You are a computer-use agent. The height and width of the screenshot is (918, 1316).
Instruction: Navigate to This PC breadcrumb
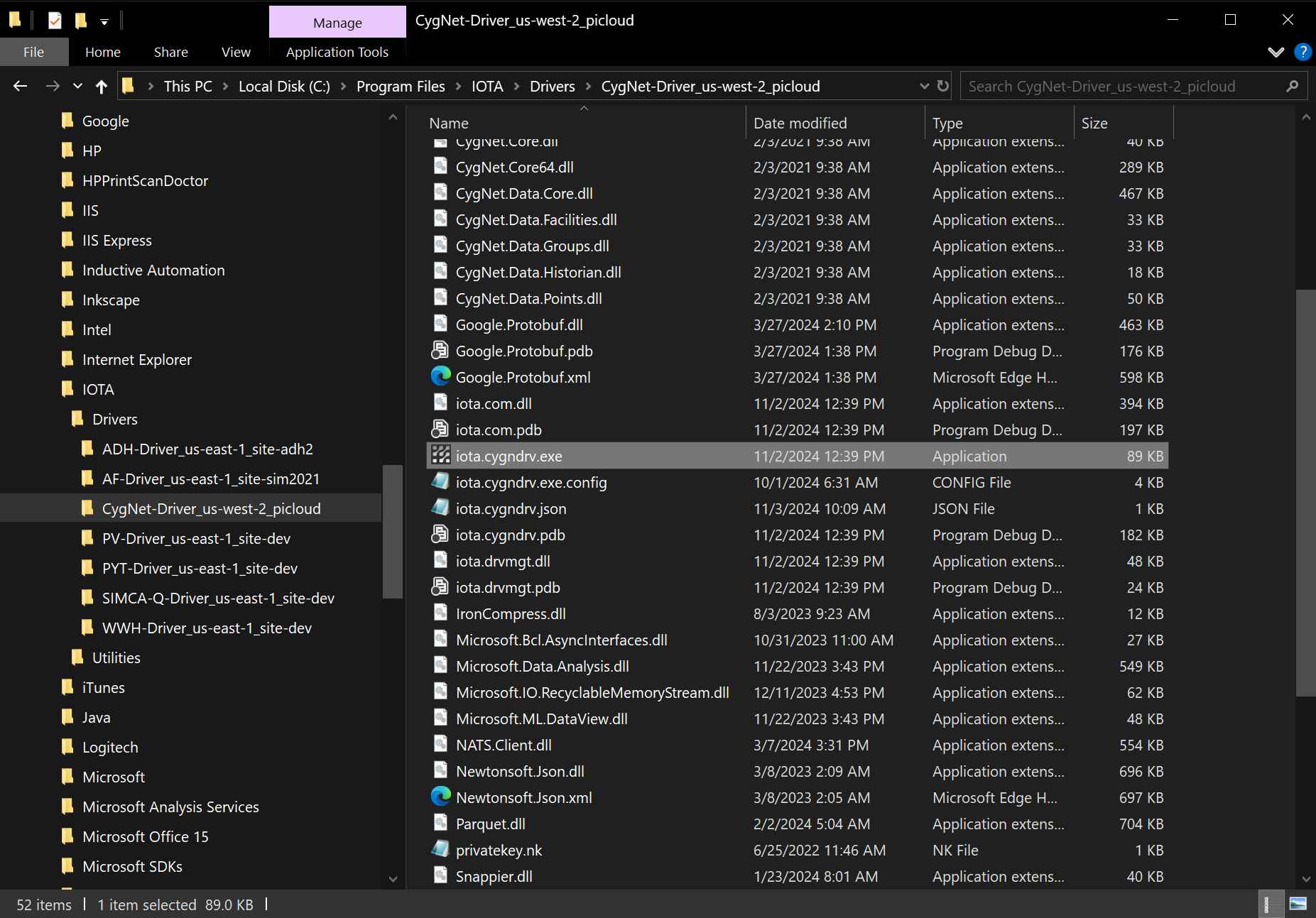point(188,86)
